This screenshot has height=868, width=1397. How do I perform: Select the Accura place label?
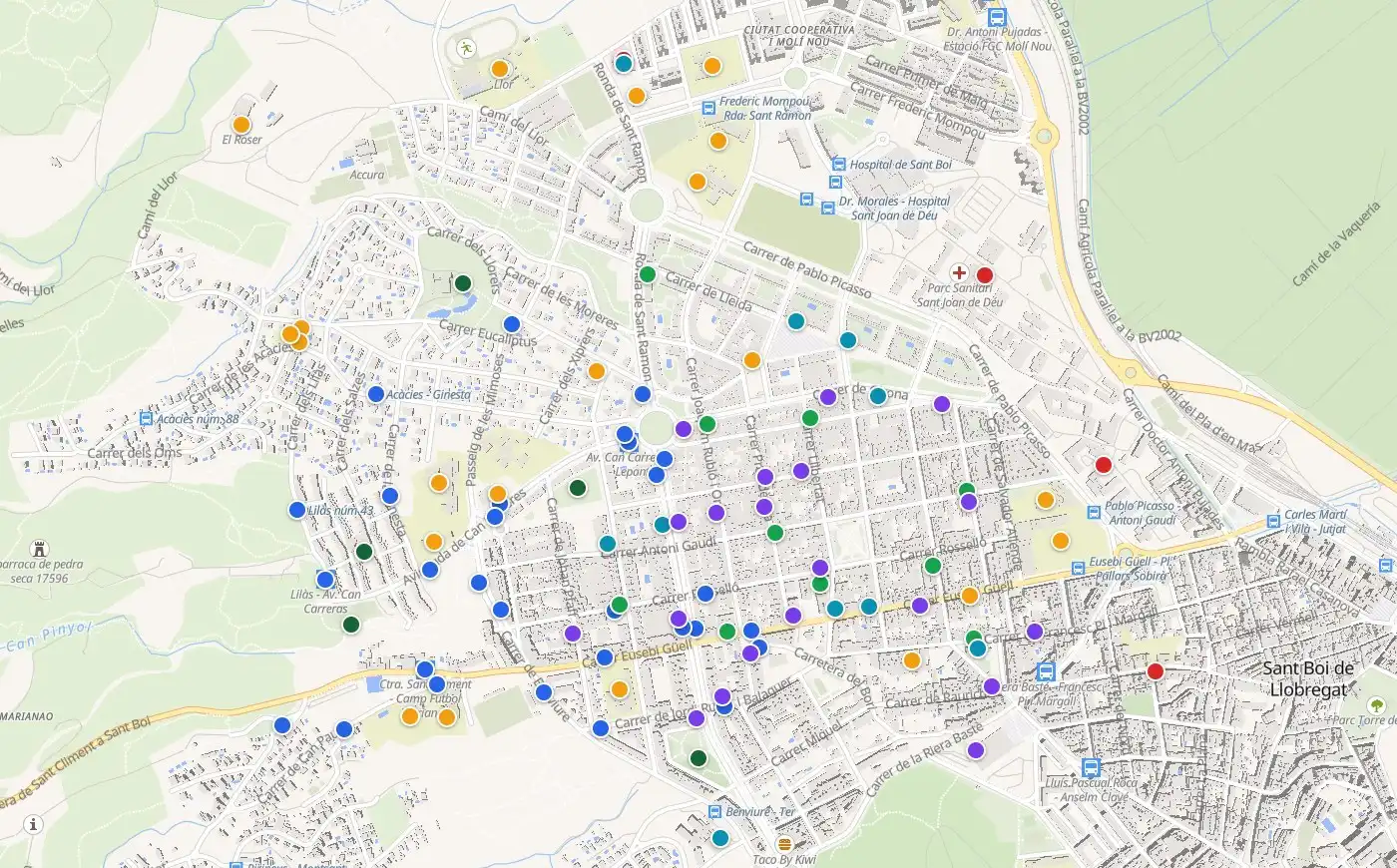click(366, 175)
